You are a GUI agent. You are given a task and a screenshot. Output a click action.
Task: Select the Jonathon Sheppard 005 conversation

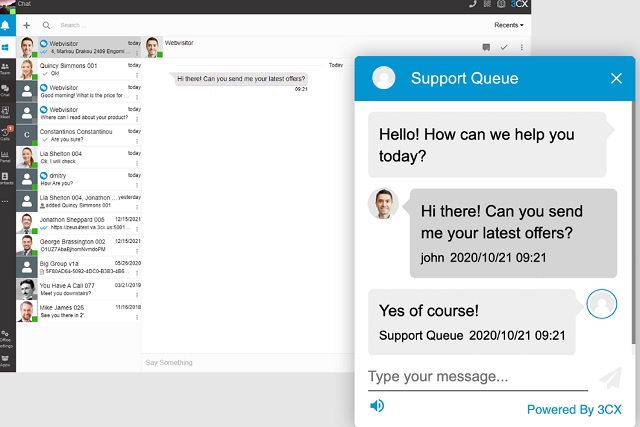coord(80,223)
